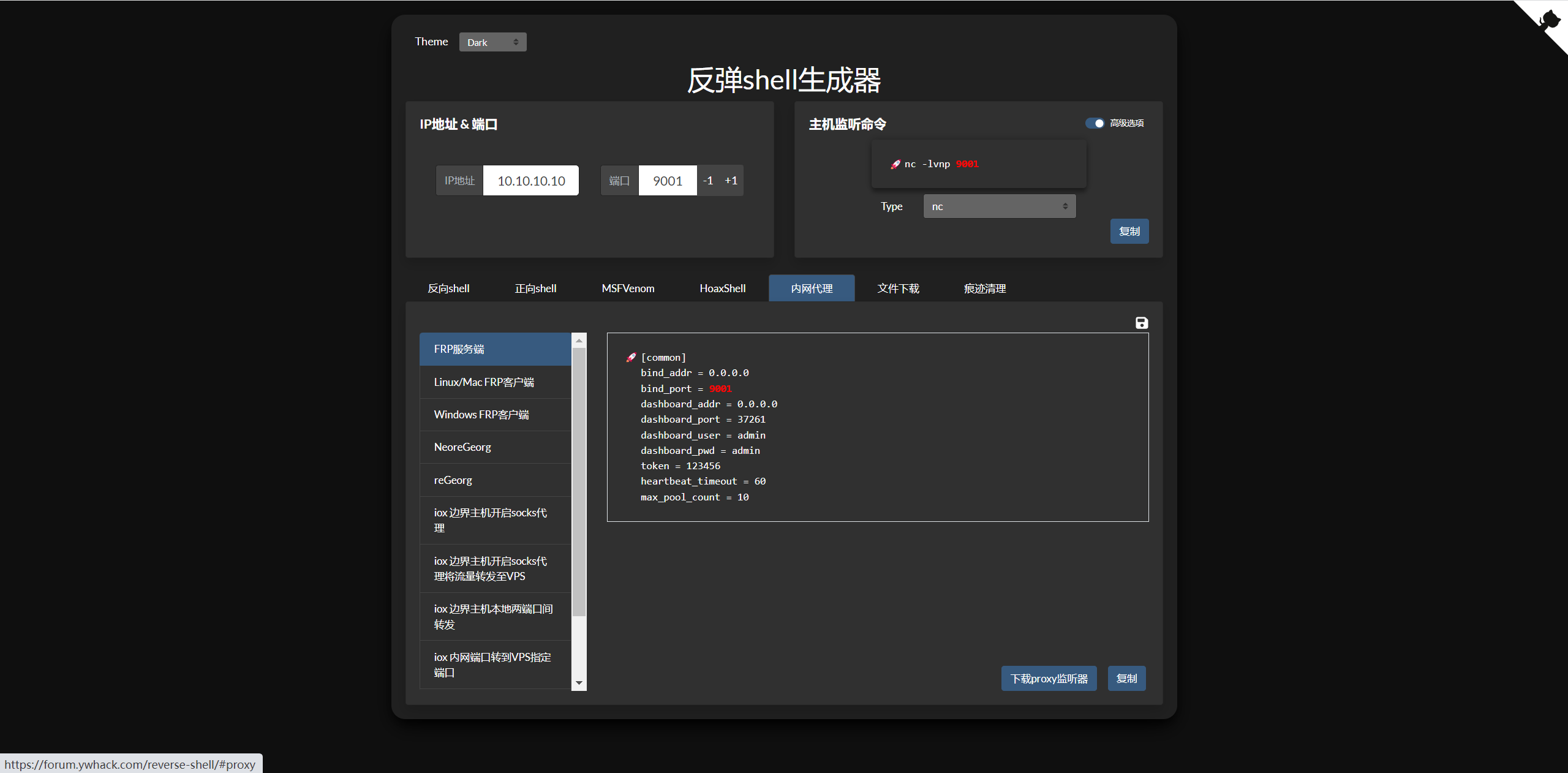Click 下载proxy监听器 download button

pyautogui.click(x=1049, y=679)
